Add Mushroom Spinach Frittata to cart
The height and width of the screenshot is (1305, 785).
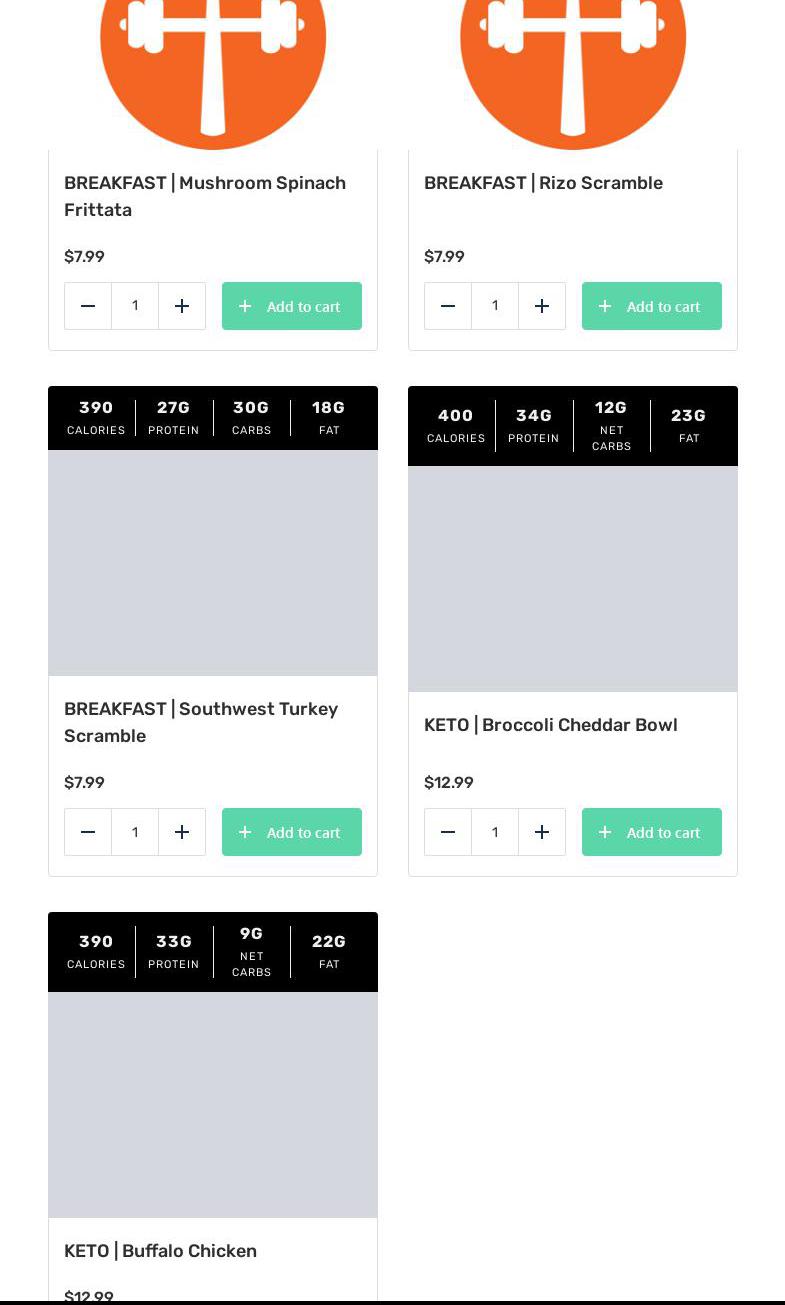[292, 306]
